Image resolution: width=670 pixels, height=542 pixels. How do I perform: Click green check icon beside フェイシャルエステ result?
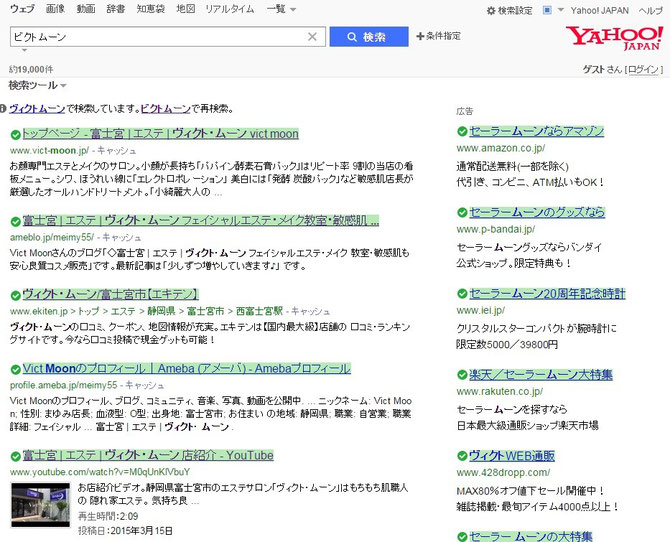pos(16,221)
